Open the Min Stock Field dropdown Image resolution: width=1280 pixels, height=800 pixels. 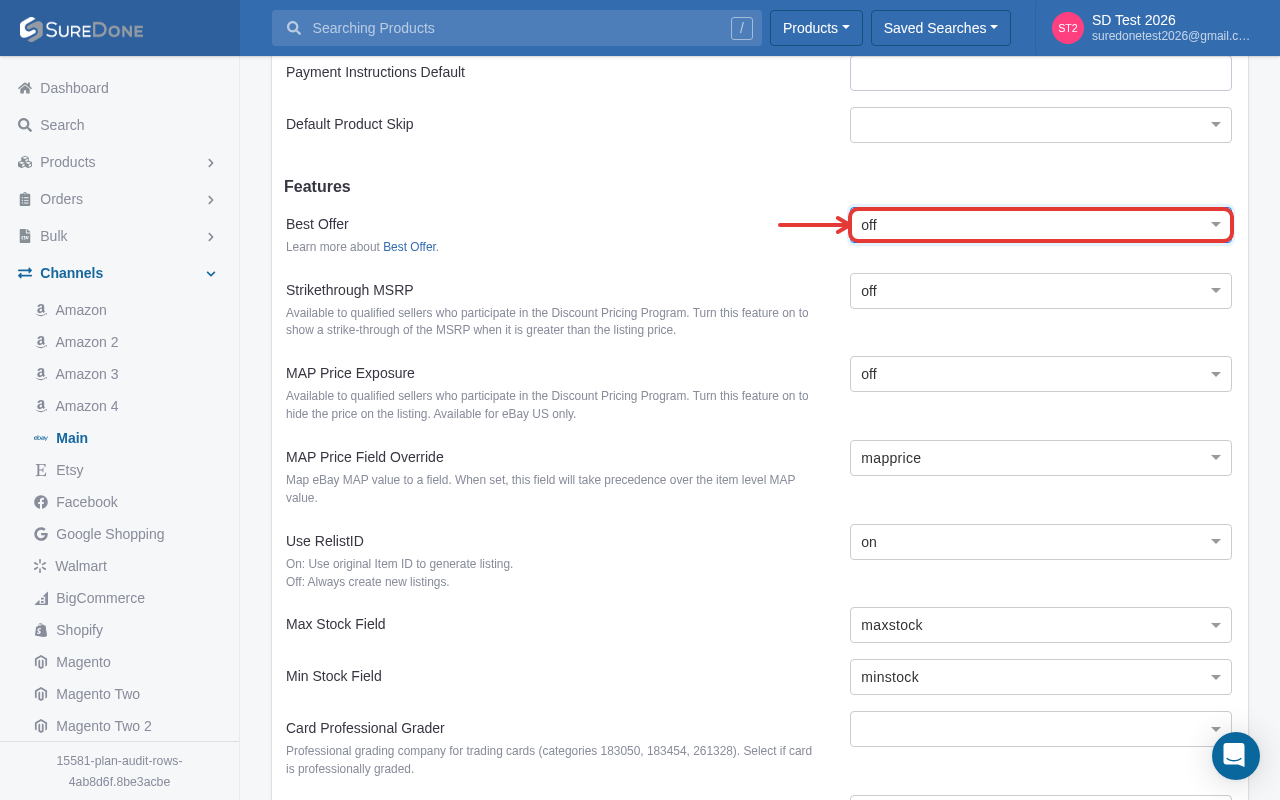coord(1041,677)
